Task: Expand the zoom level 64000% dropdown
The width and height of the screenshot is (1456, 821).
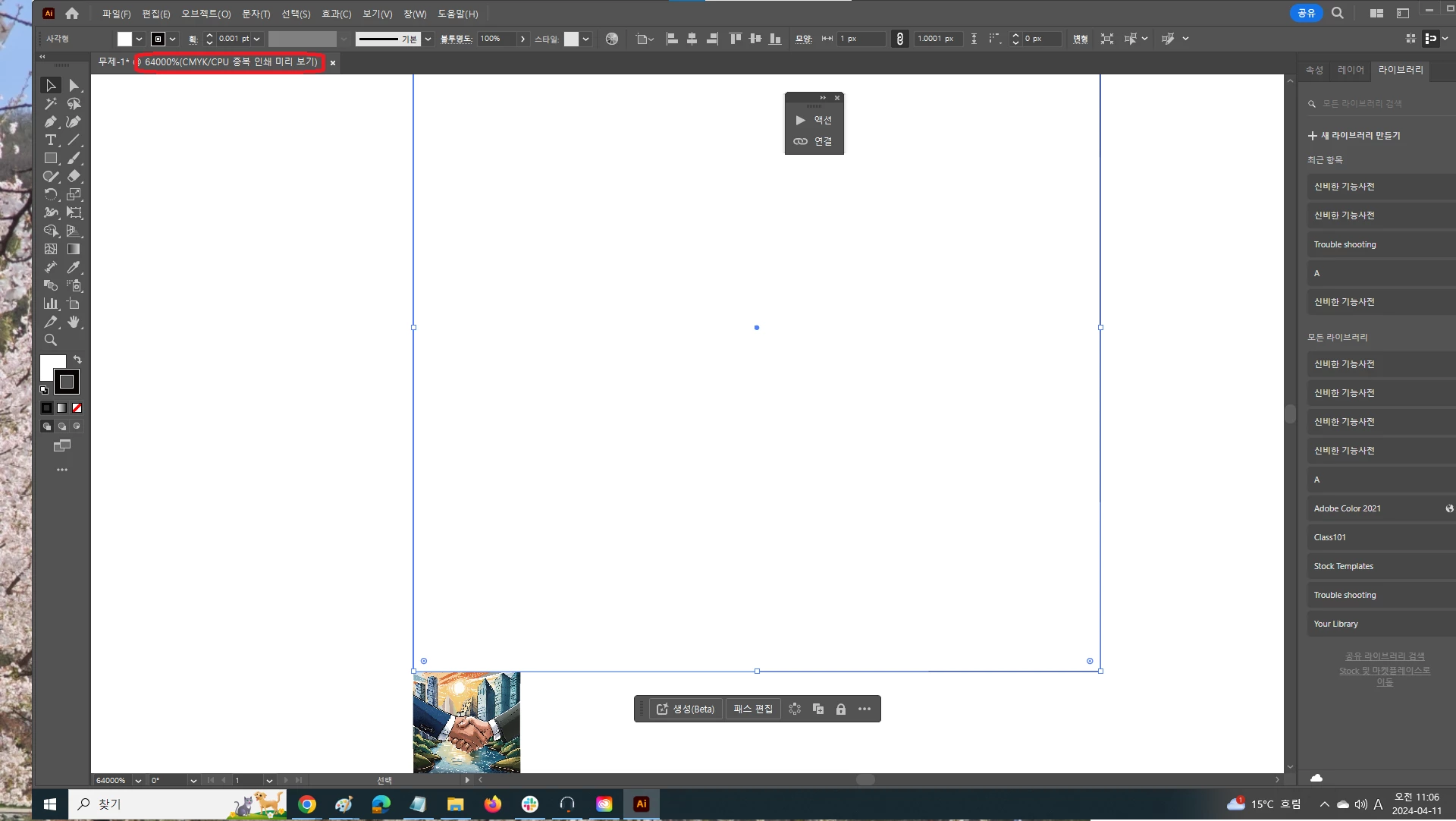Action: coord(138,780)
